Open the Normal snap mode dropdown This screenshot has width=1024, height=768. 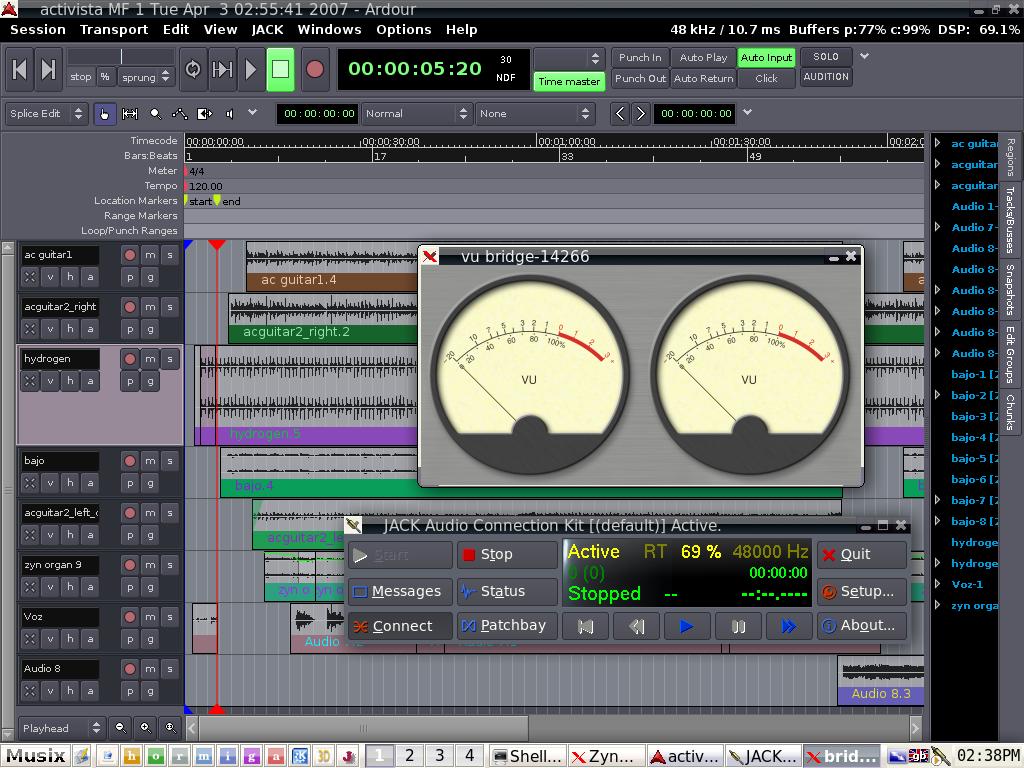coord(415,114)
